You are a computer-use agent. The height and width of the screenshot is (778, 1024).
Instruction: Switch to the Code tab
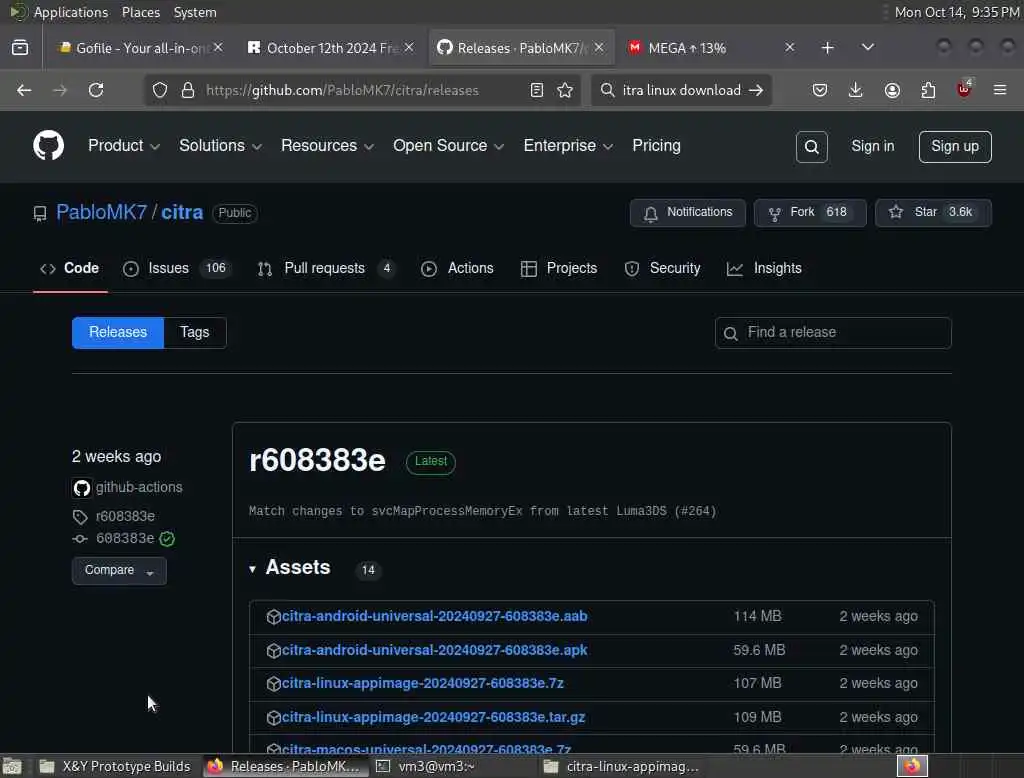click(x=70, y=268)
